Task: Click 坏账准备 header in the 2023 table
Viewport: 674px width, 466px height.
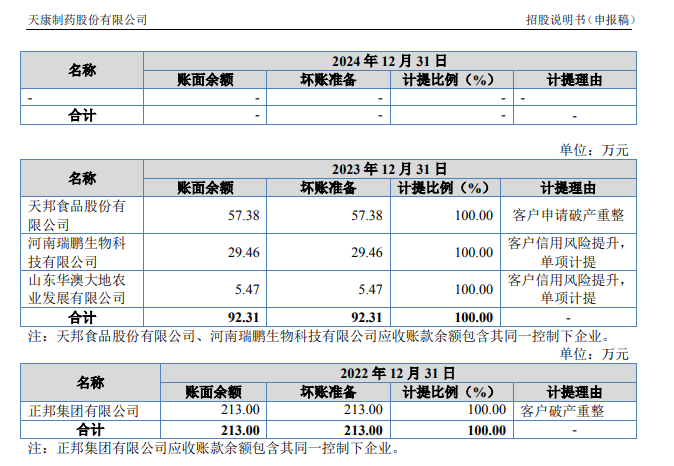Action: tap(328, 188)
